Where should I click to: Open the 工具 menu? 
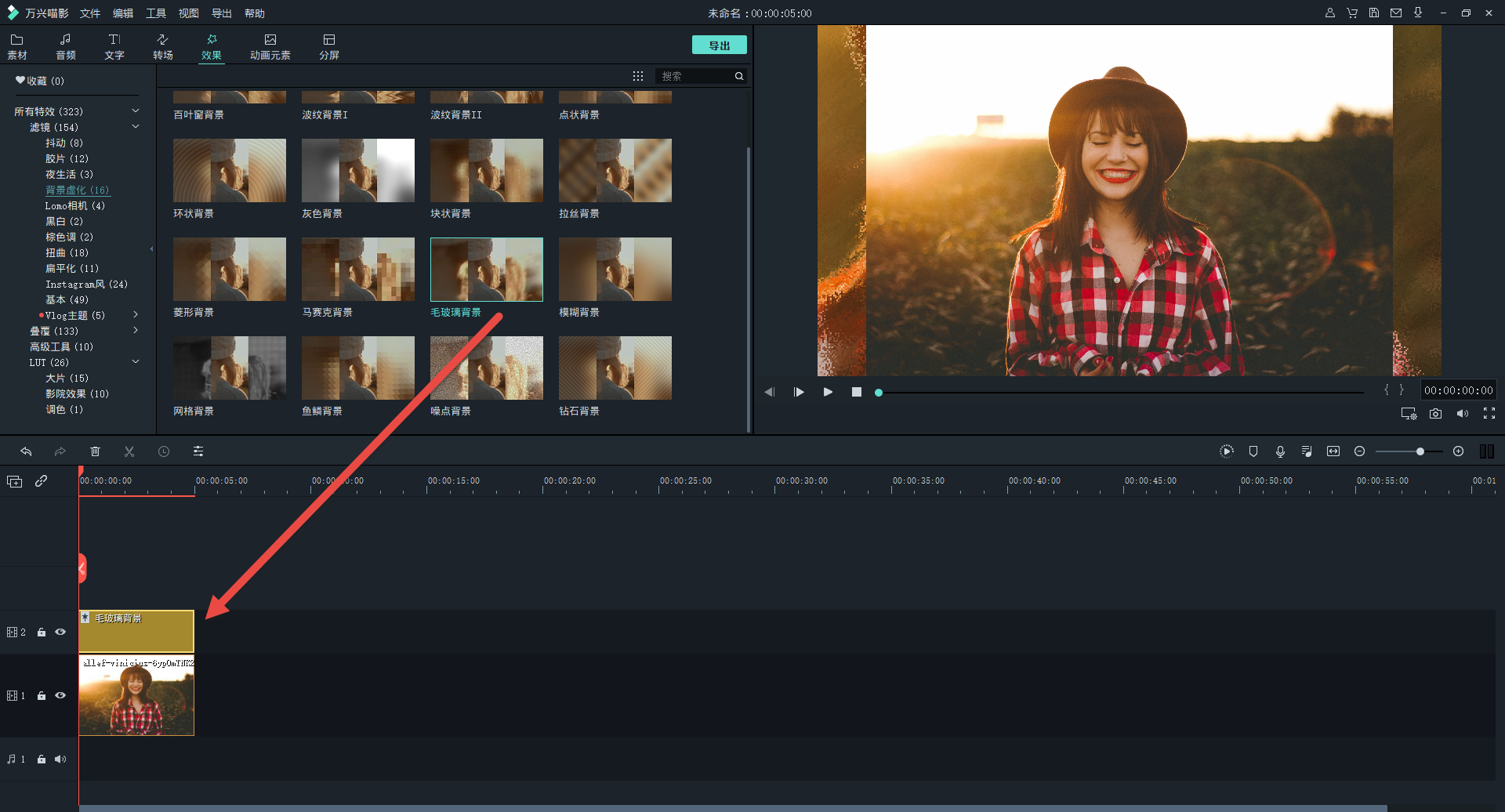point(156,13)
